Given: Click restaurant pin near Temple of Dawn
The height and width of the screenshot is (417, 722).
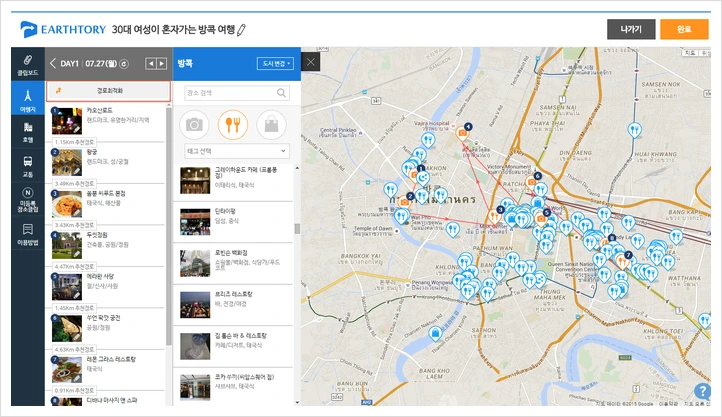Looking at the screenshot, I should point(401,215).
